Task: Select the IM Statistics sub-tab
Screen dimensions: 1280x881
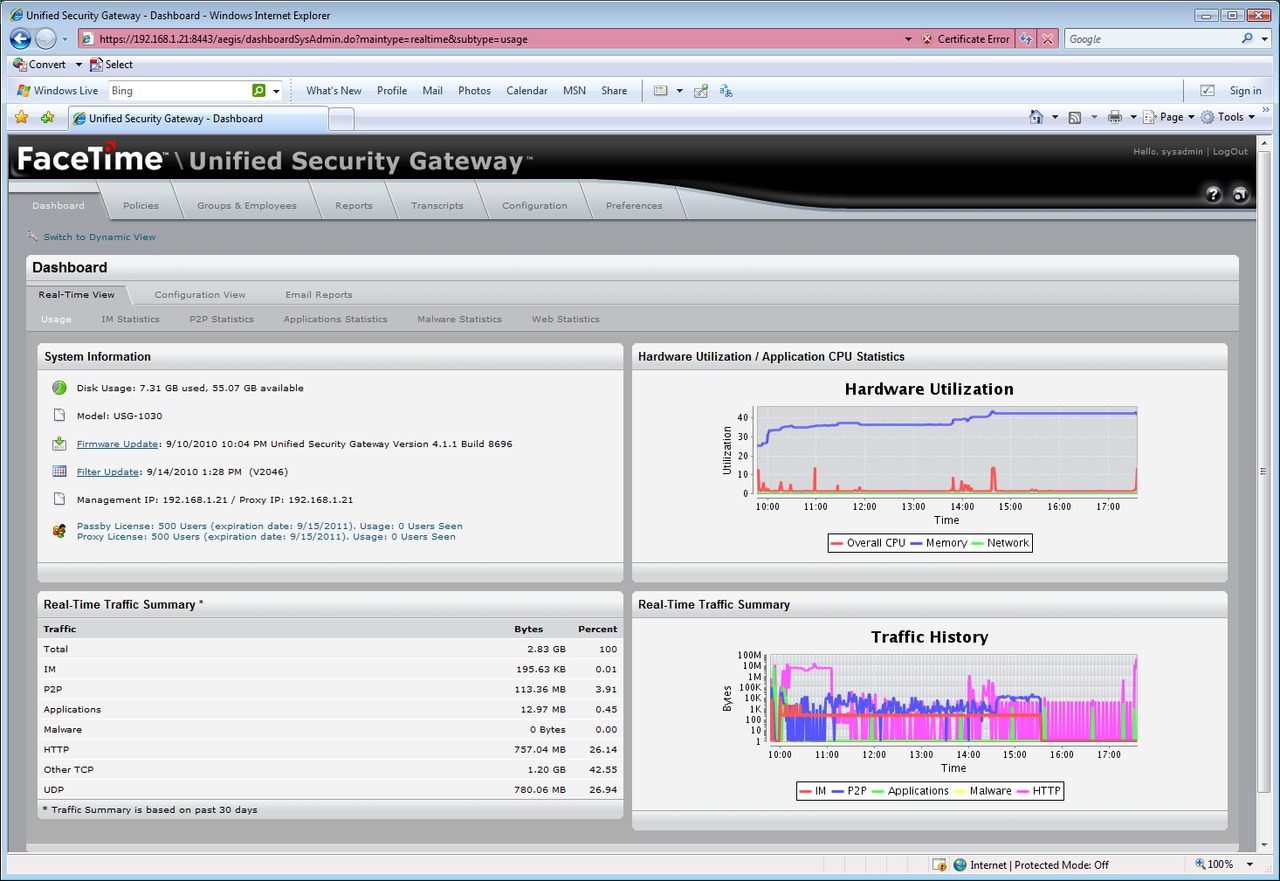Action: [130, 319]
